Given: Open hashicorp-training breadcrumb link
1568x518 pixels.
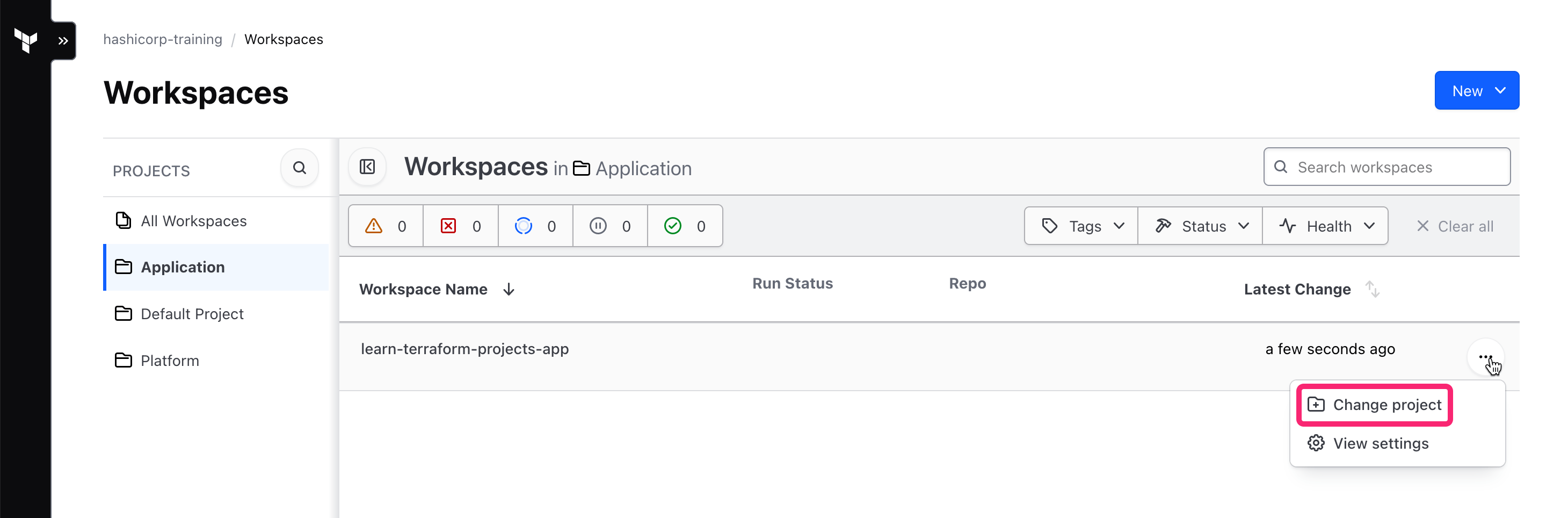Looking at the screenshot, I should click(163, 39).
